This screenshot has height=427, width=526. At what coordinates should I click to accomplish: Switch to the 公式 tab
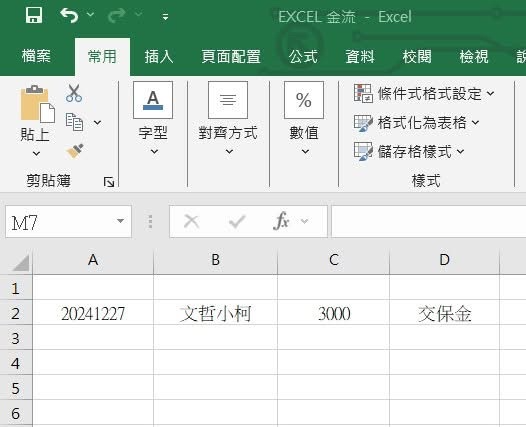pos(303,56)
